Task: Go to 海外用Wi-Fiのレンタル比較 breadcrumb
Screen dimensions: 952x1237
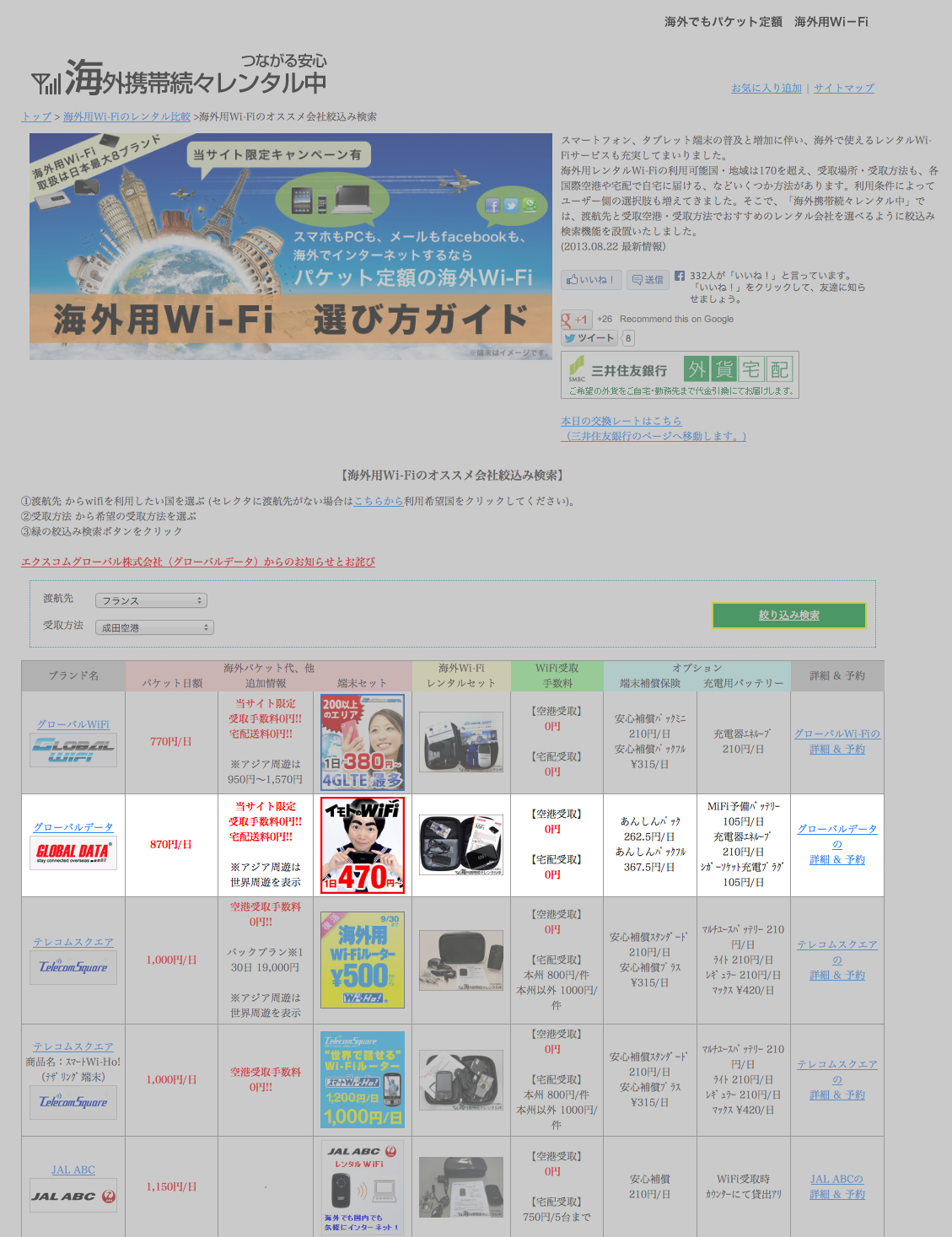Action: (126, 116)
